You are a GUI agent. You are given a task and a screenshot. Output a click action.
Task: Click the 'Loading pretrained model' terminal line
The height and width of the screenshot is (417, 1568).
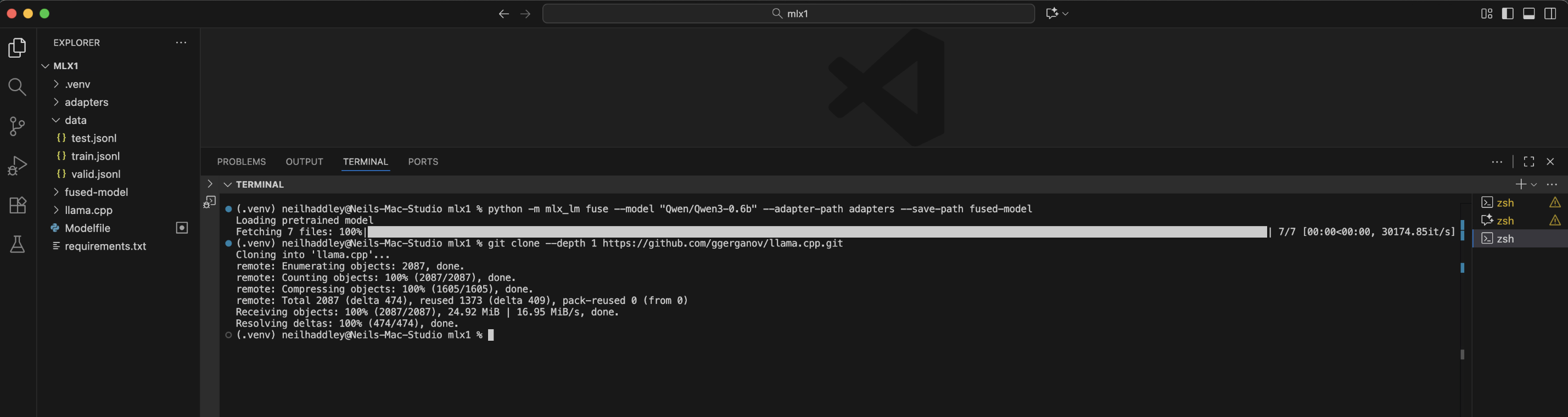(x=304, y=221)
